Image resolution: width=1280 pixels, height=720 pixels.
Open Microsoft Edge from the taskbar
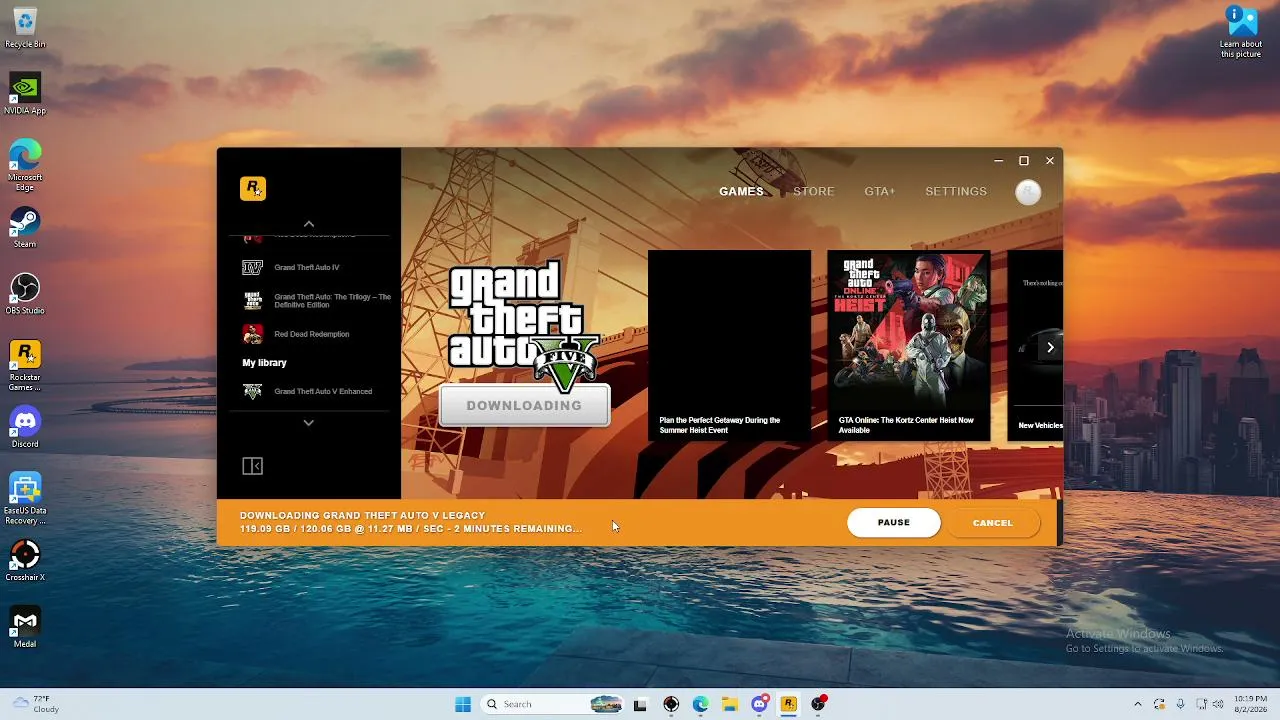click(701, 704)
